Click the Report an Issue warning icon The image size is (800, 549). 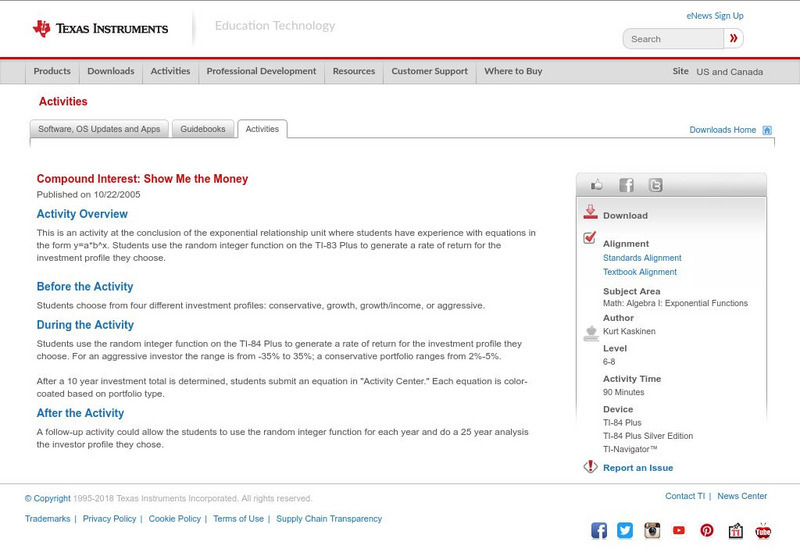click(590, 466)
